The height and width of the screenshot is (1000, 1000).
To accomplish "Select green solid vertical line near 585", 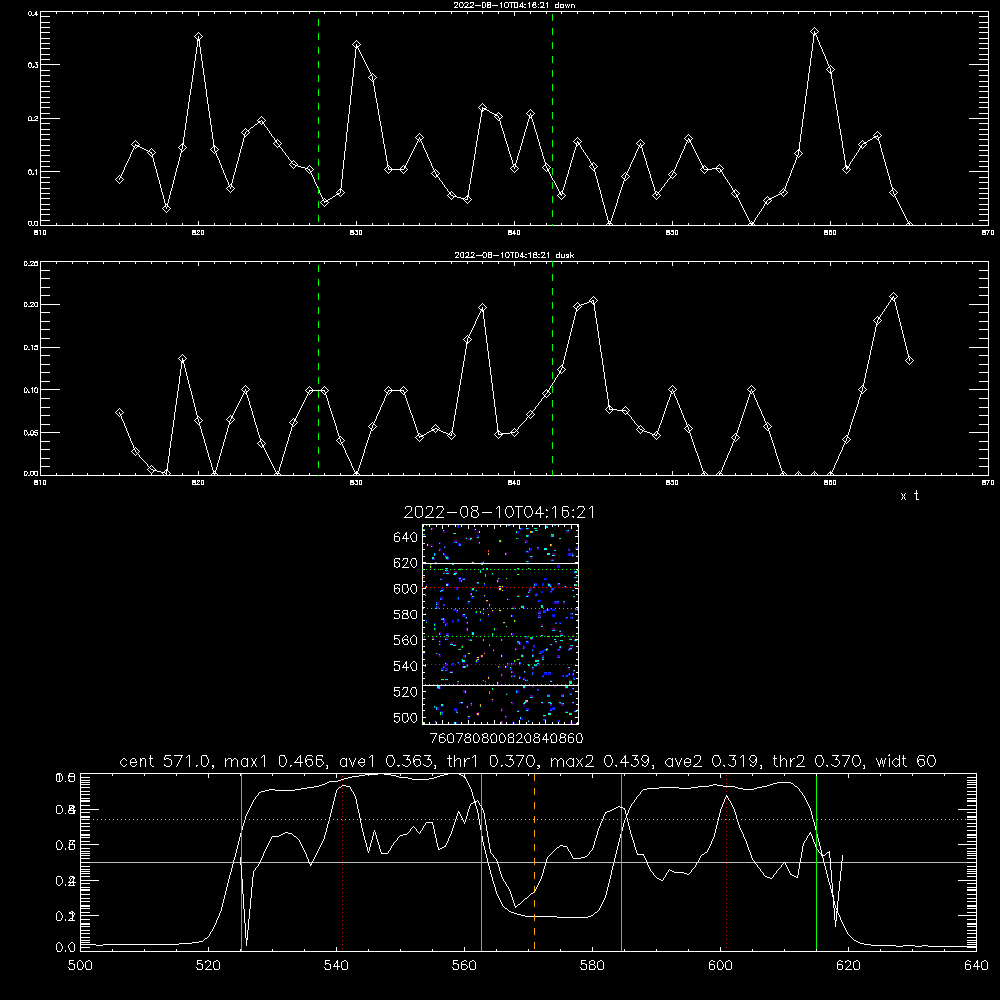I will 621,862.
